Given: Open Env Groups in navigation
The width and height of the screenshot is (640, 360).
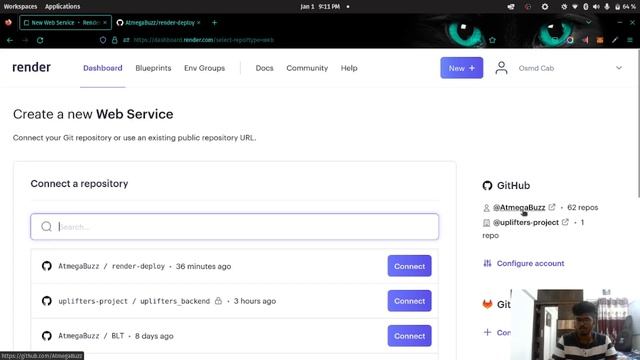Looking at the screenshot, I should [204, 68].
